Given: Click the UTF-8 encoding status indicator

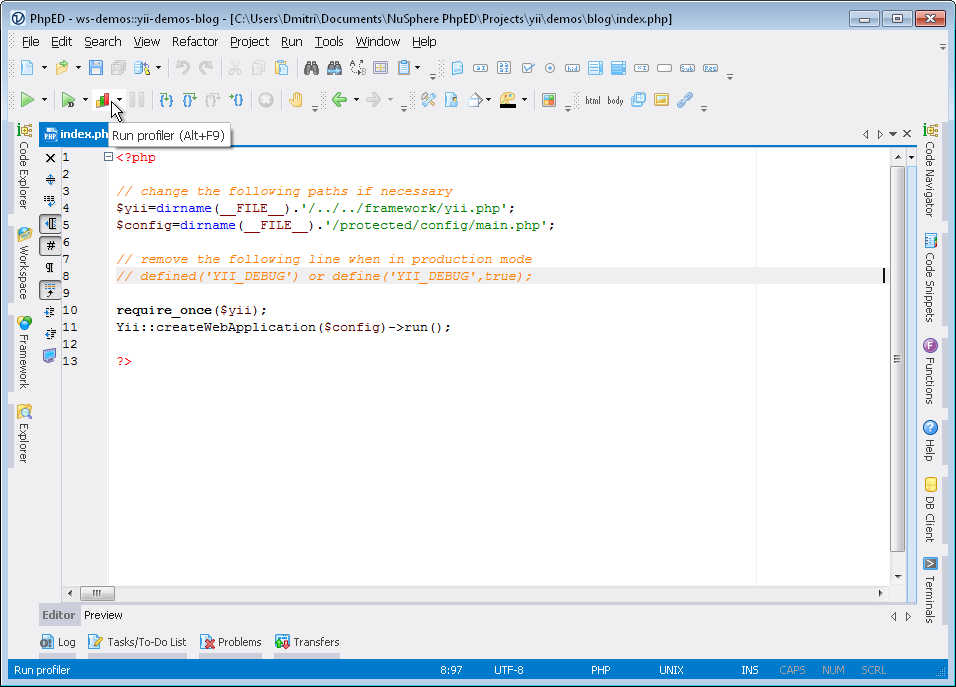Looking at the screenshot, I should pyautogui.click(x=508, y=670).
